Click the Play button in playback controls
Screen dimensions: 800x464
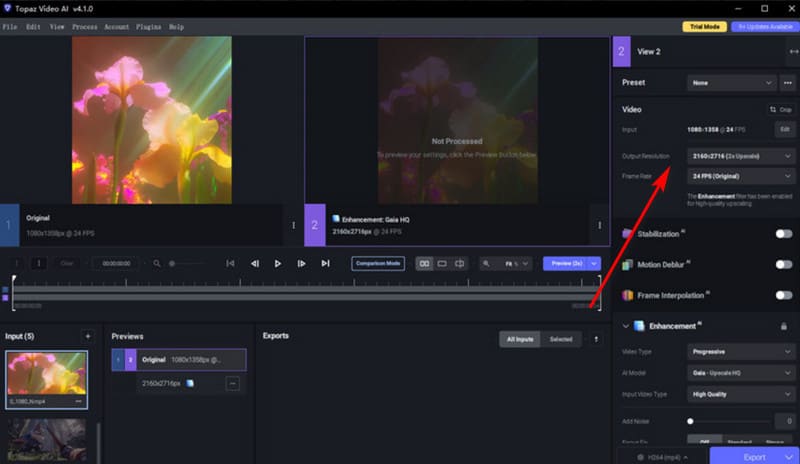278,263
